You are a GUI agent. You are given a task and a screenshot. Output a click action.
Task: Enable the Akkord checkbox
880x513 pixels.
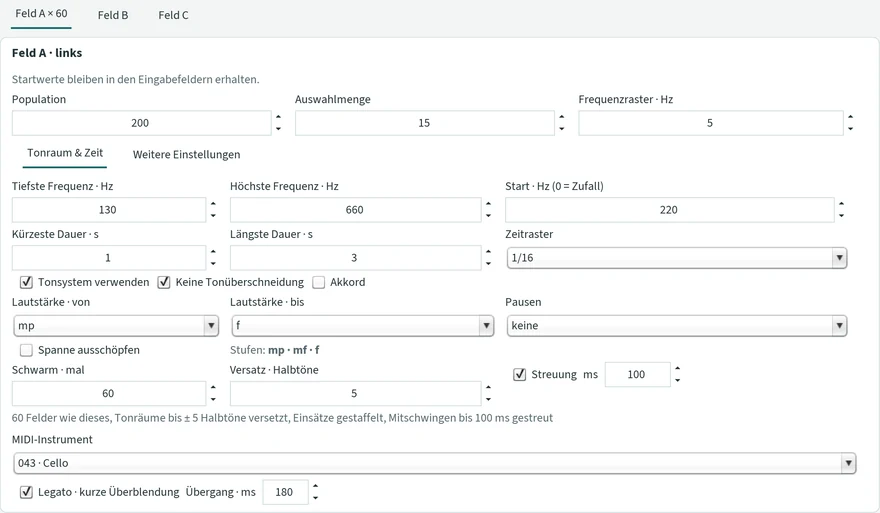[318, 282]
